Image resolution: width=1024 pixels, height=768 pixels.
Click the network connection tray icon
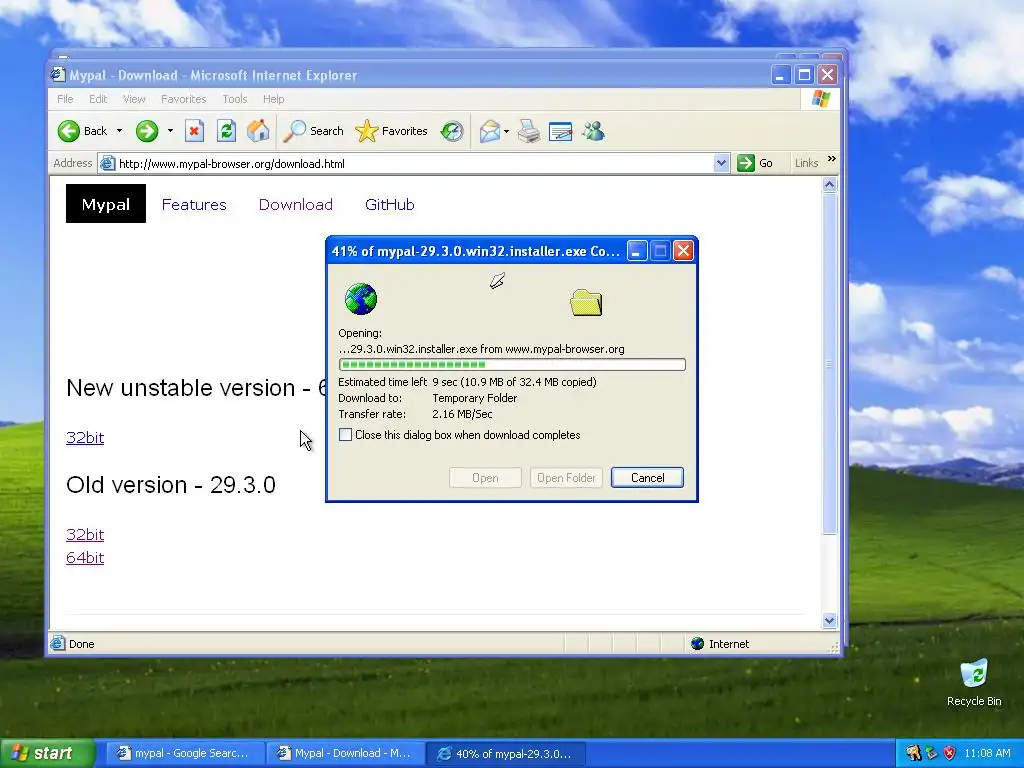coord(931,753)
